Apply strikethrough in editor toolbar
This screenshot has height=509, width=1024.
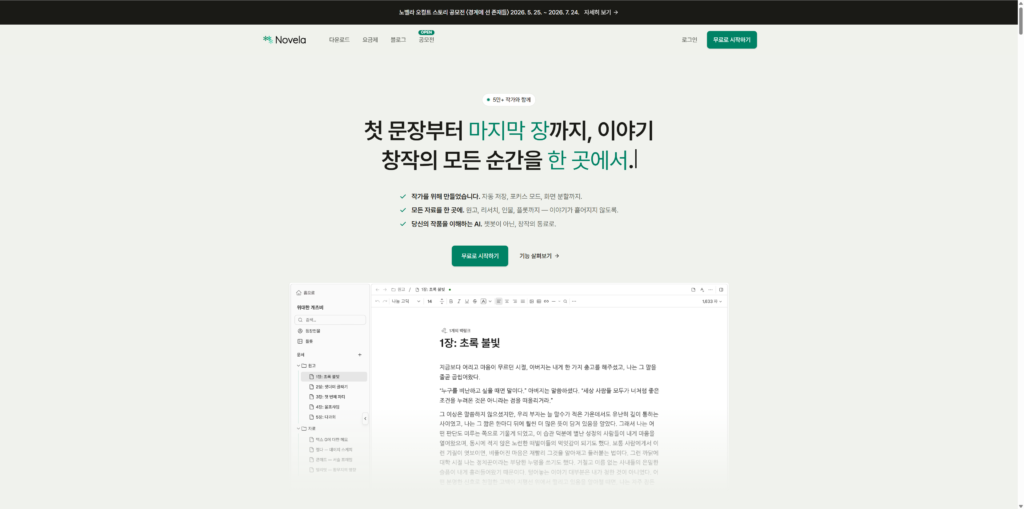point(475,301)
